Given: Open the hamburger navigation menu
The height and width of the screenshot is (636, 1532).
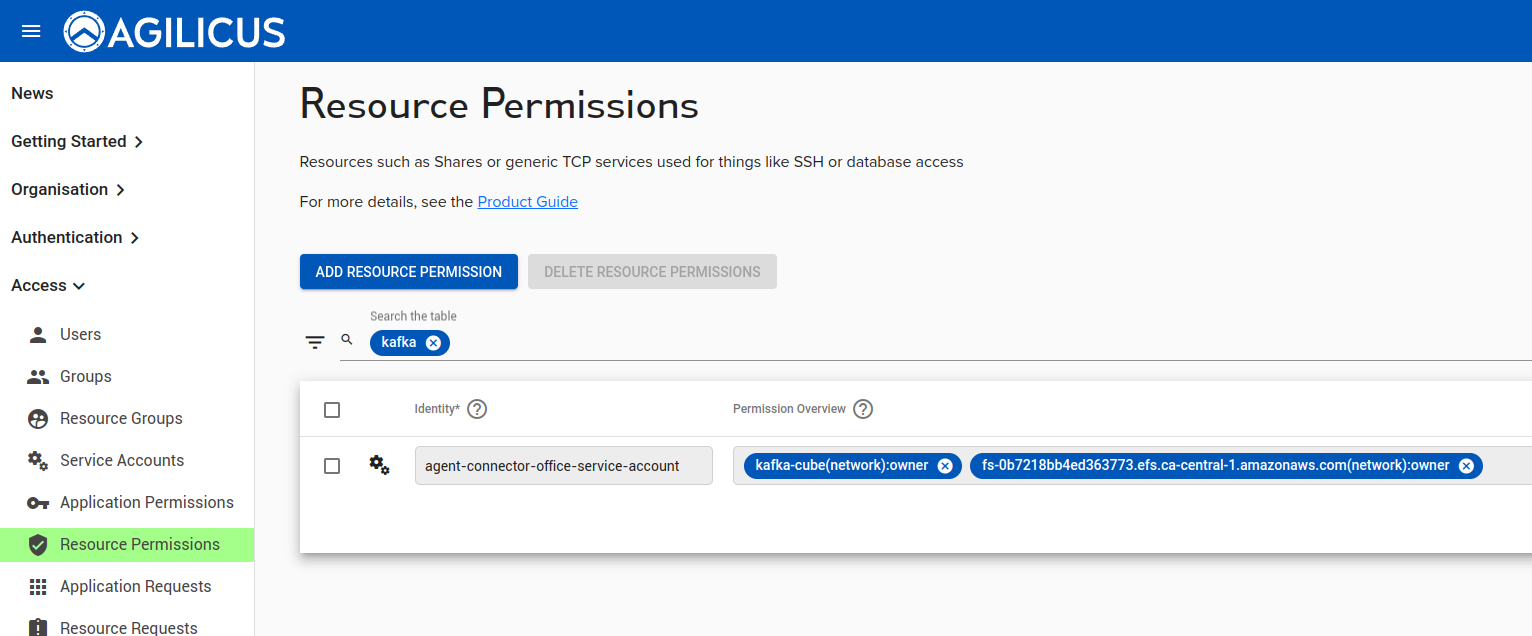Looking at the screenshot, I should tap(31, 31).
